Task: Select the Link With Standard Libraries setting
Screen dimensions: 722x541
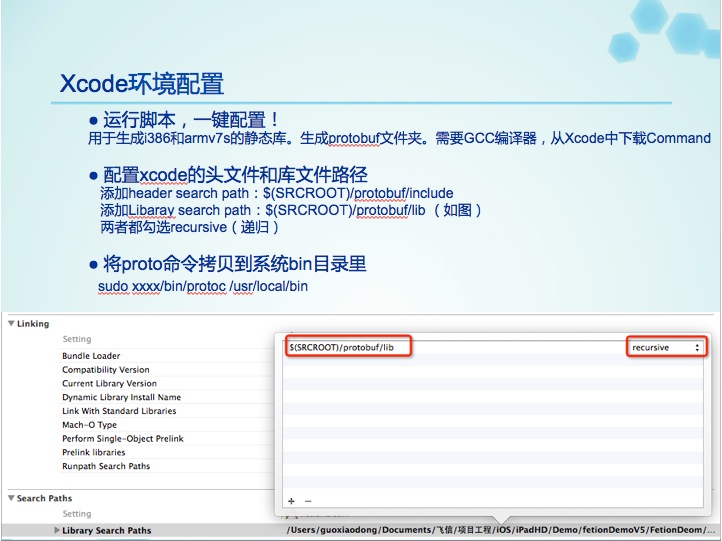Action: (x=119, y=411)
